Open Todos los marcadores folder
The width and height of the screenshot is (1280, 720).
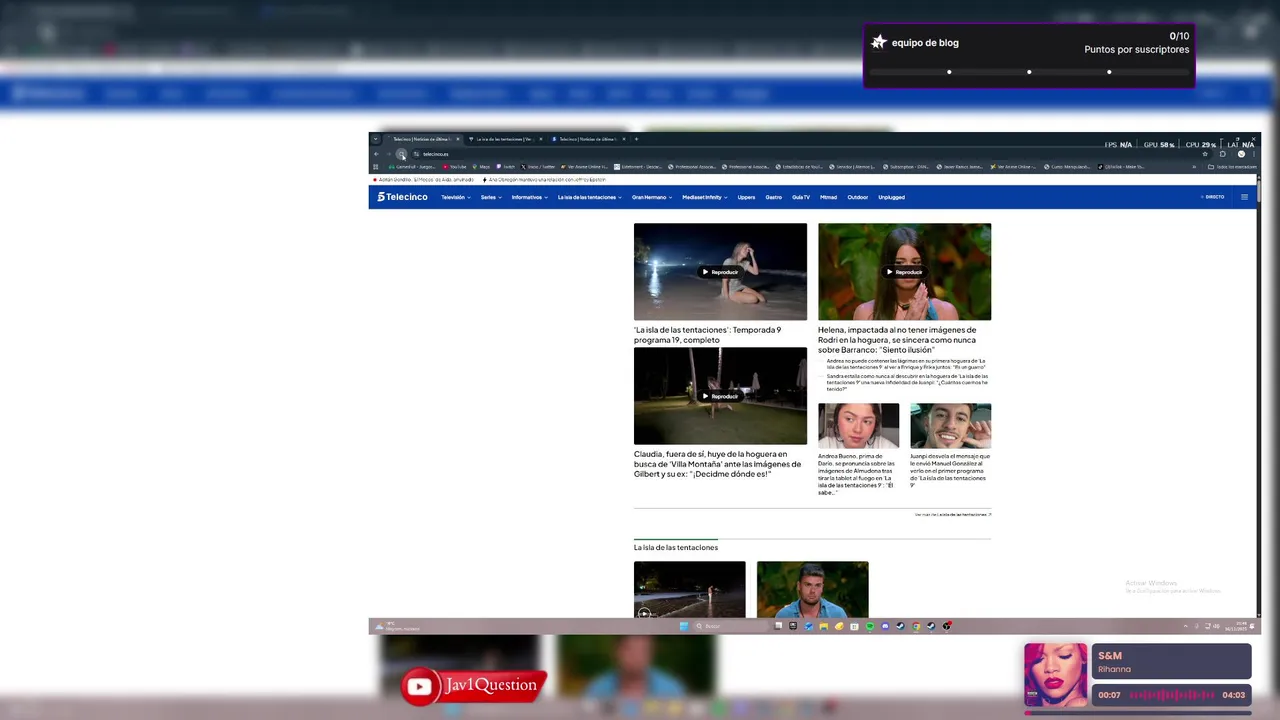click(x=1232, y=167)
